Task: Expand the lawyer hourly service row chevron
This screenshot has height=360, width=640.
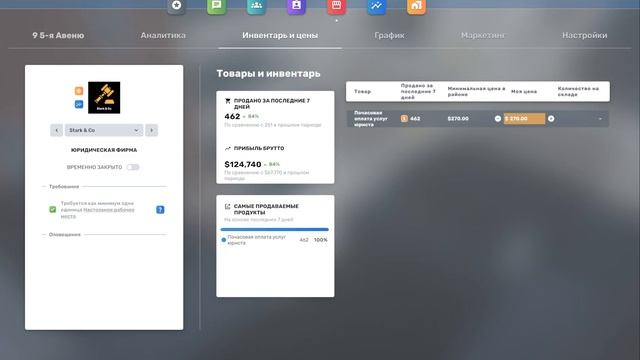Action: click(x=600, y=119)
